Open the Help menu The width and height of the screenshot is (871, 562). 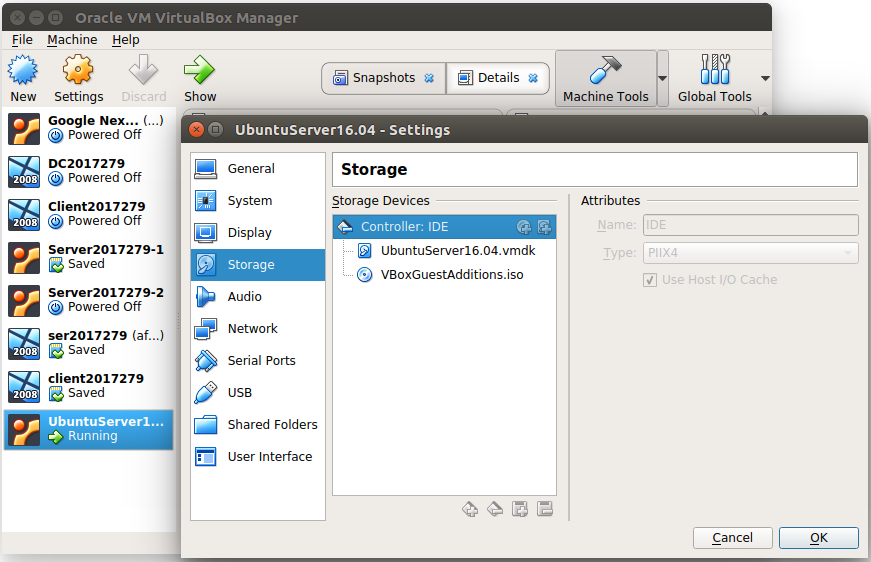point(126,40)
